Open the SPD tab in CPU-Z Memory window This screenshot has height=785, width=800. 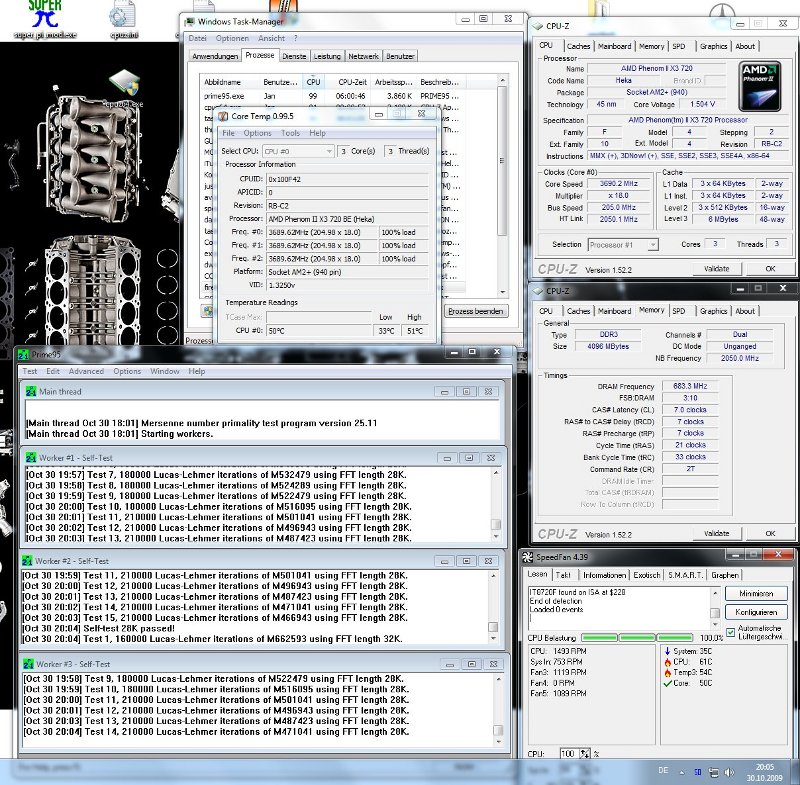[679, 311]
